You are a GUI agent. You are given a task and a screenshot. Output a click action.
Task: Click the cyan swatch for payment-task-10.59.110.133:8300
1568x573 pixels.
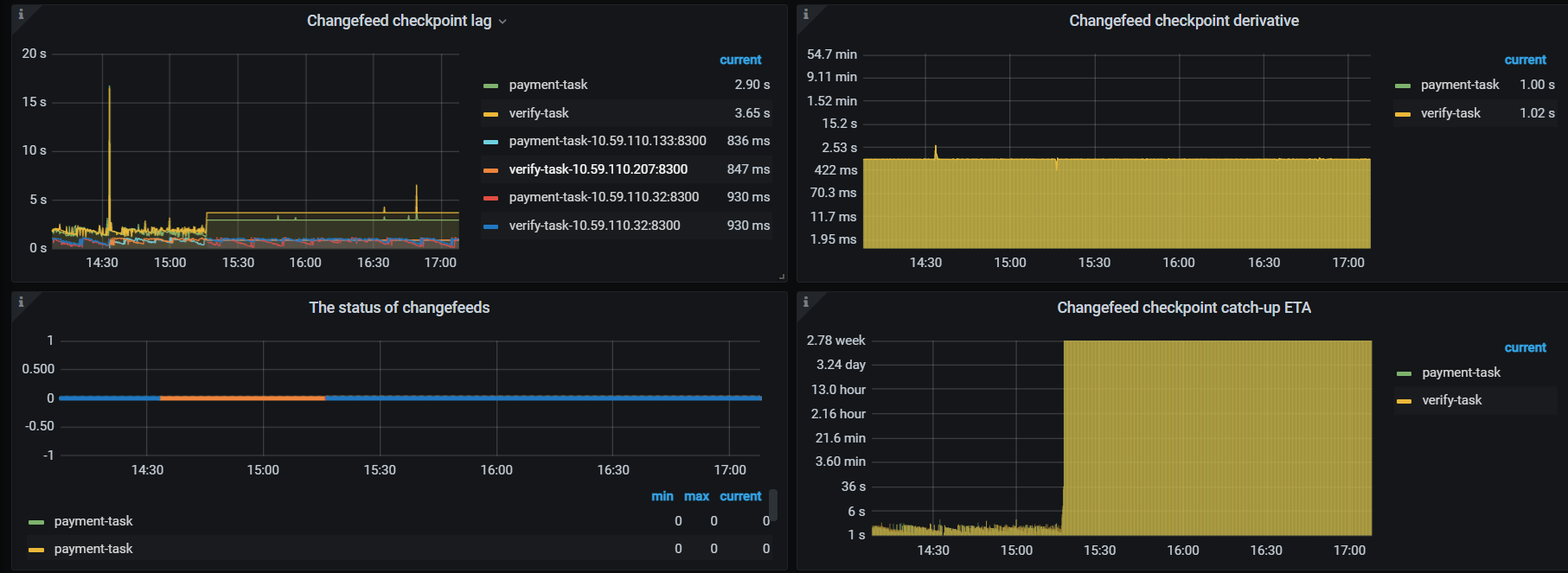(x=490, y=142)
